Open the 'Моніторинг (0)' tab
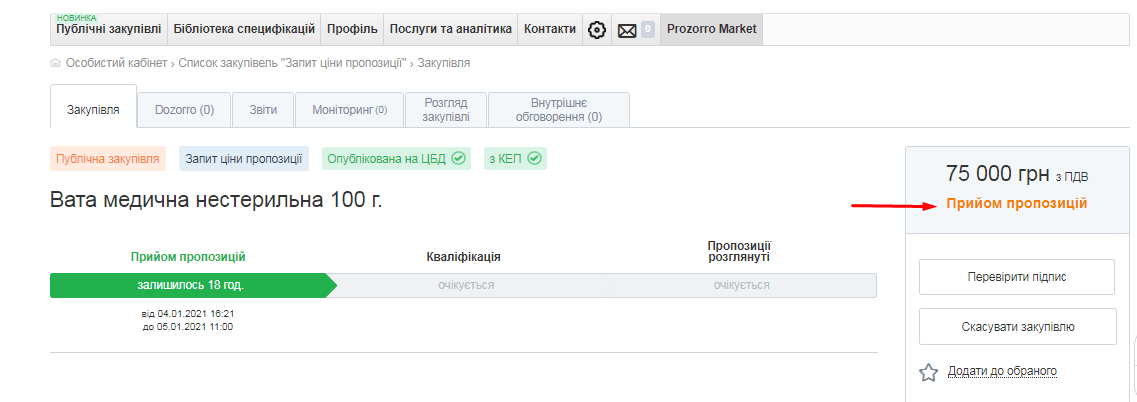 coord(349,110)
